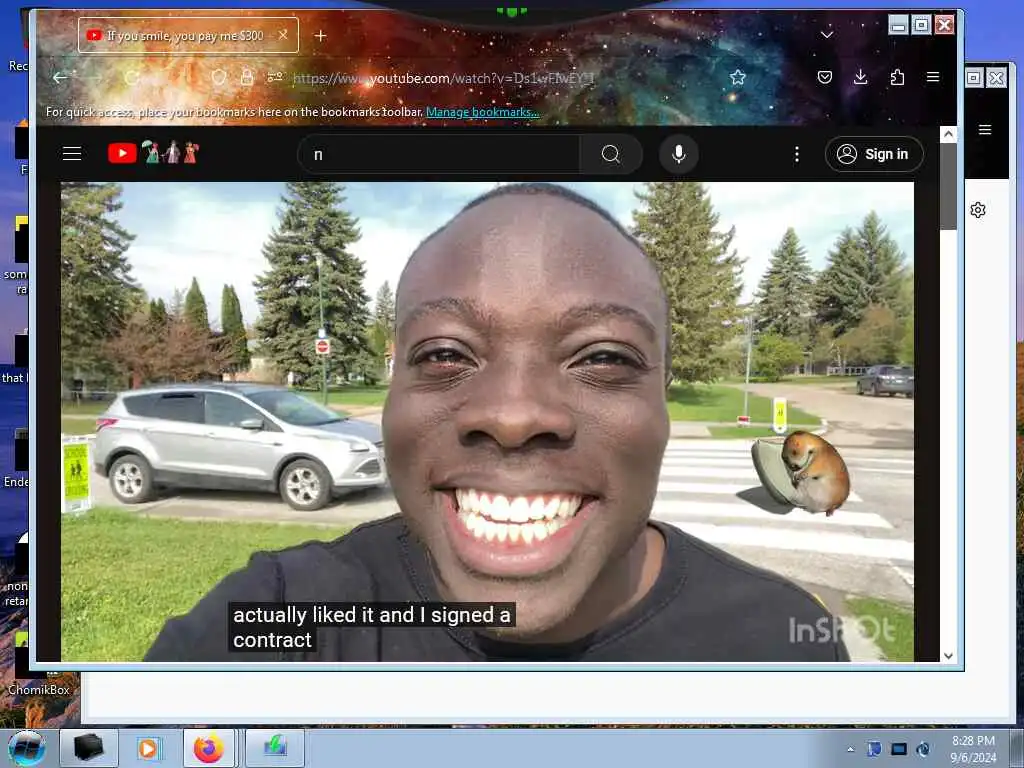Image resolution: width=1024 pixels, height=768 pixels.
Task: Open the black box taskbar app
Action: tap(89, 748)
